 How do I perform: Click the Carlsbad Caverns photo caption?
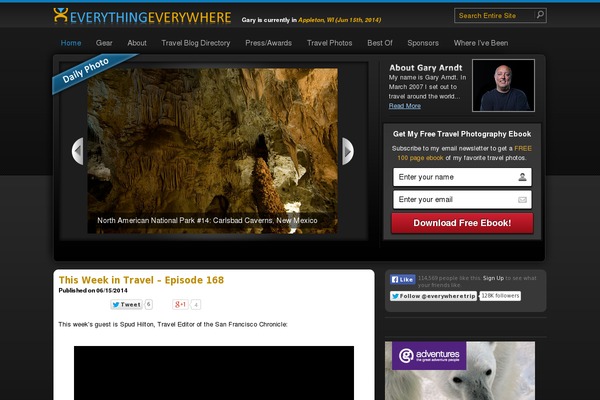click(207, 220)
